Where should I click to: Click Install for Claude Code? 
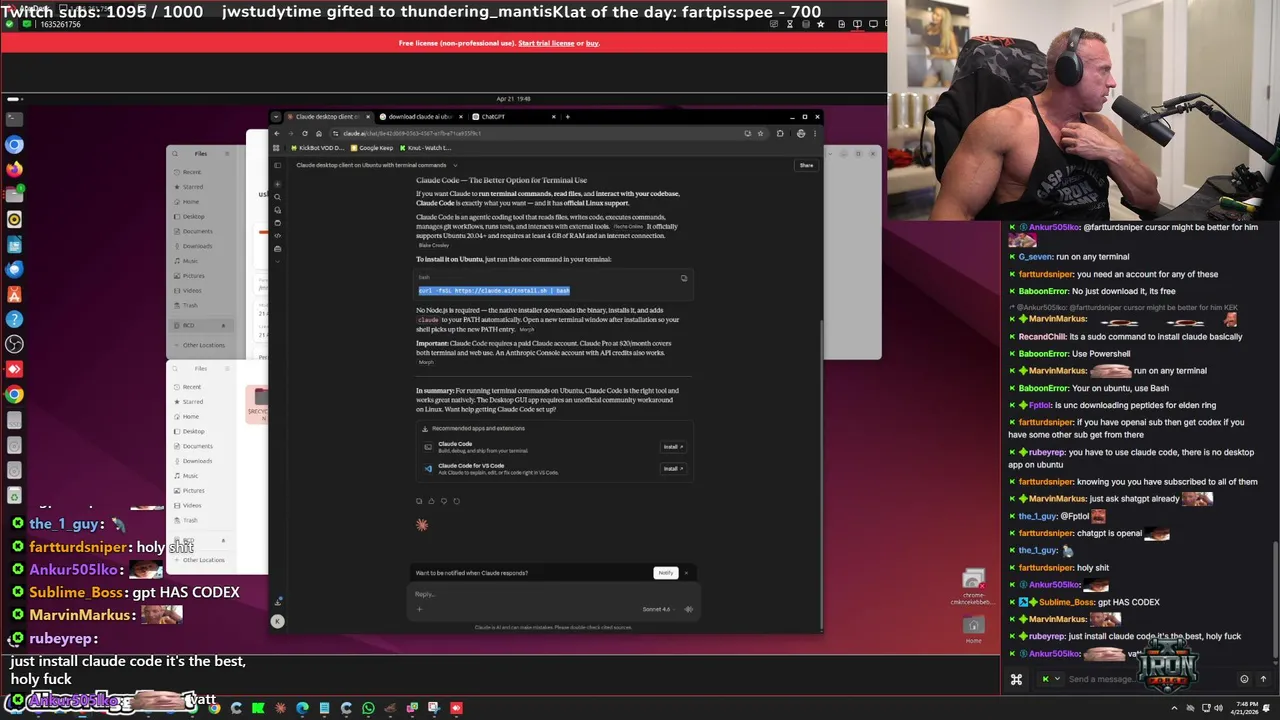(x=673, y=447)
